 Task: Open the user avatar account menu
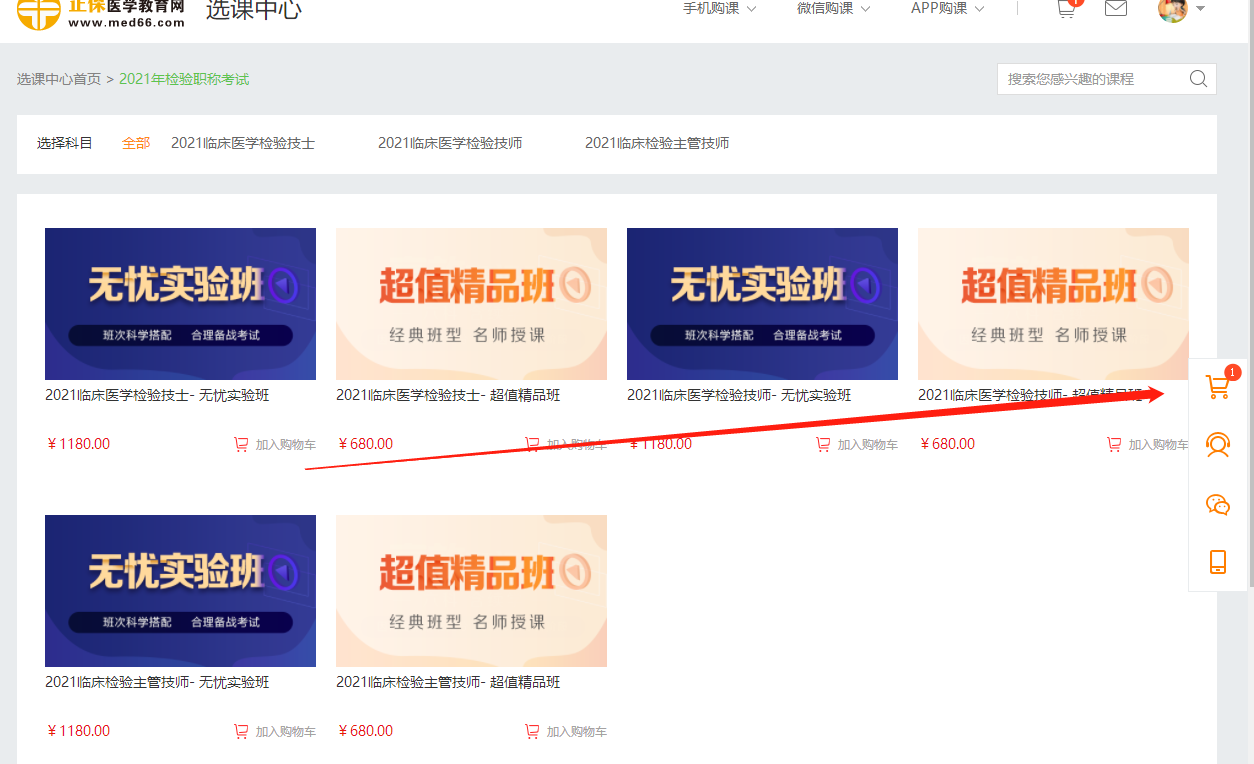pyautogui.click(x=1180, y=10)
